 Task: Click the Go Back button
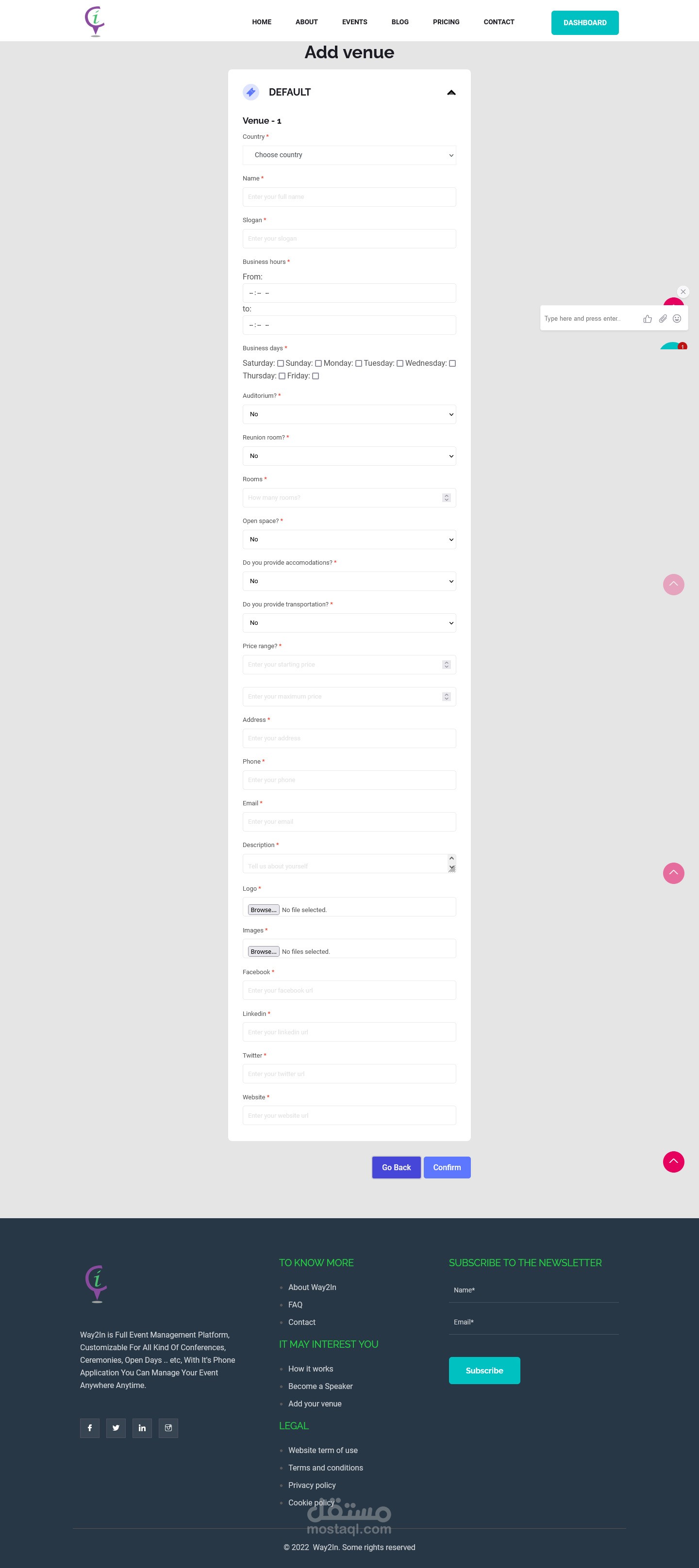(x=396, y=1167)
